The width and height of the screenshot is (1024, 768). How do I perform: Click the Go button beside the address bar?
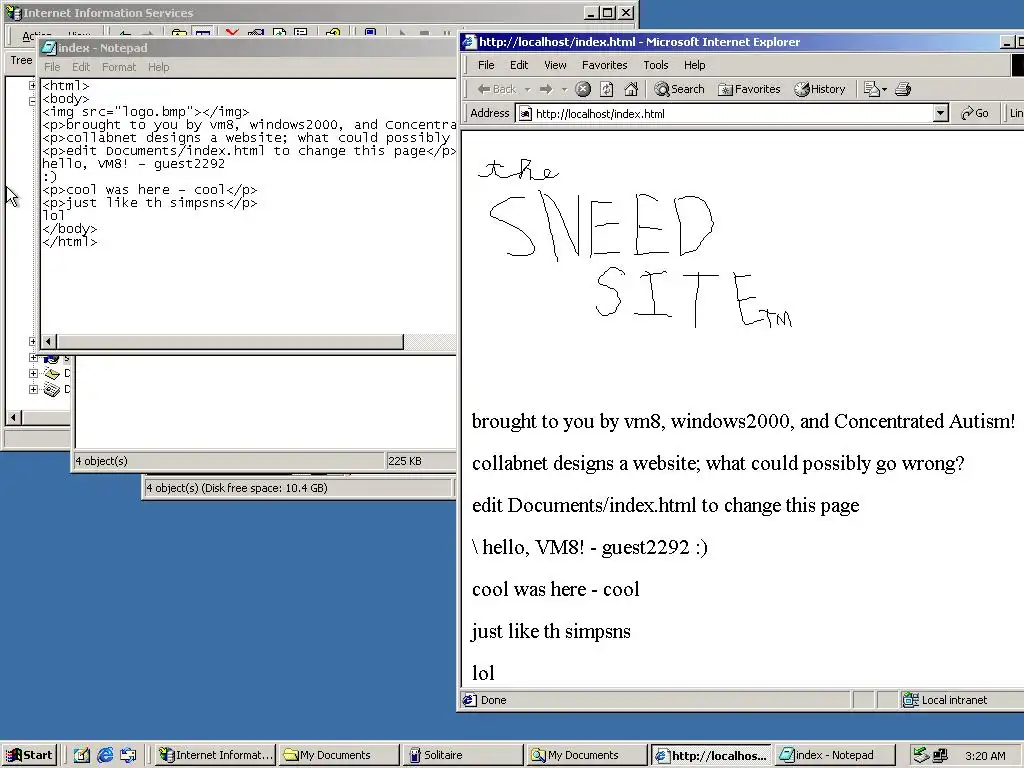click(974, 114)
